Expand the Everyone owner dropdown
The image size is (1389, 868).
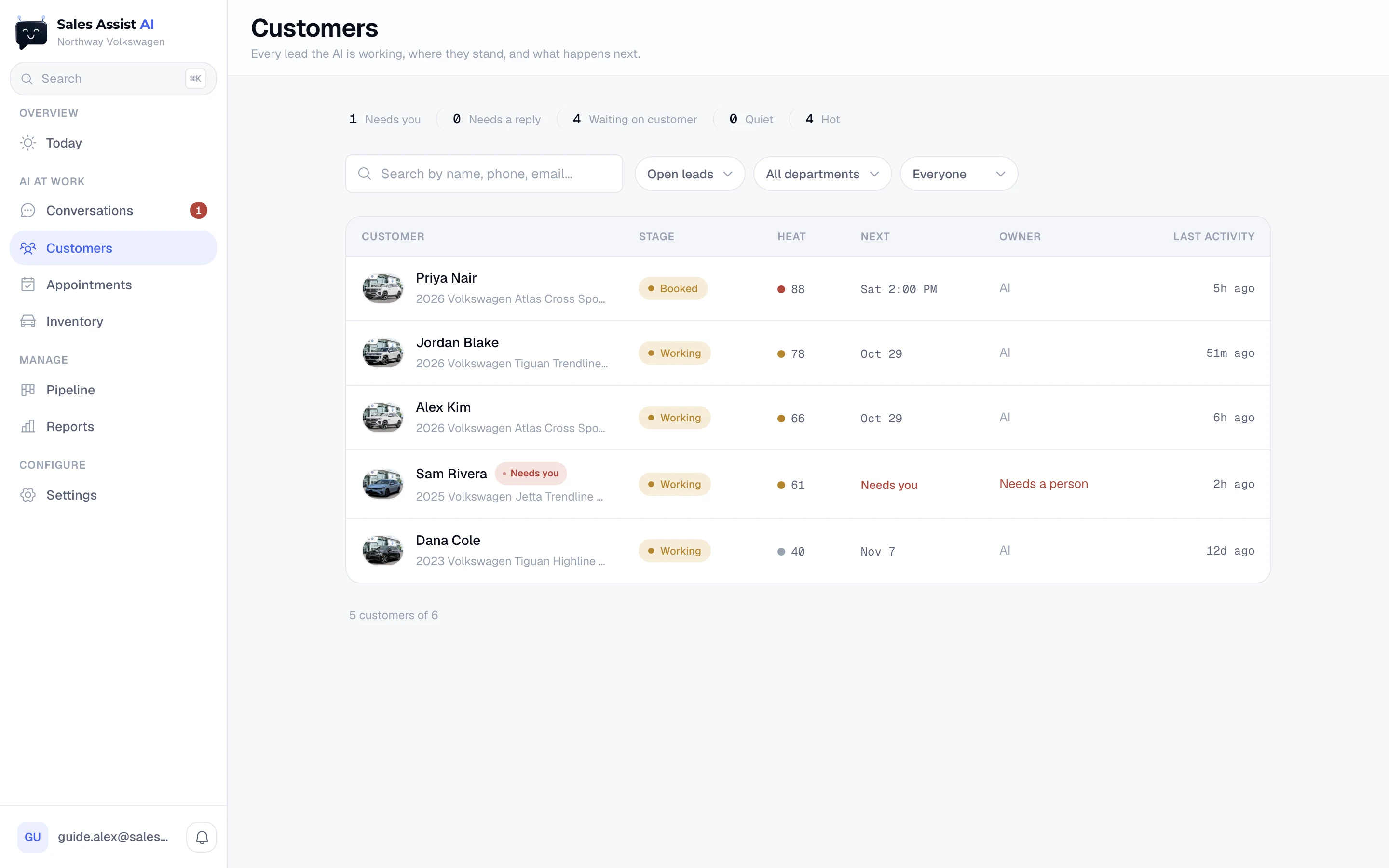pyautogui.click(x=958, y=174)
